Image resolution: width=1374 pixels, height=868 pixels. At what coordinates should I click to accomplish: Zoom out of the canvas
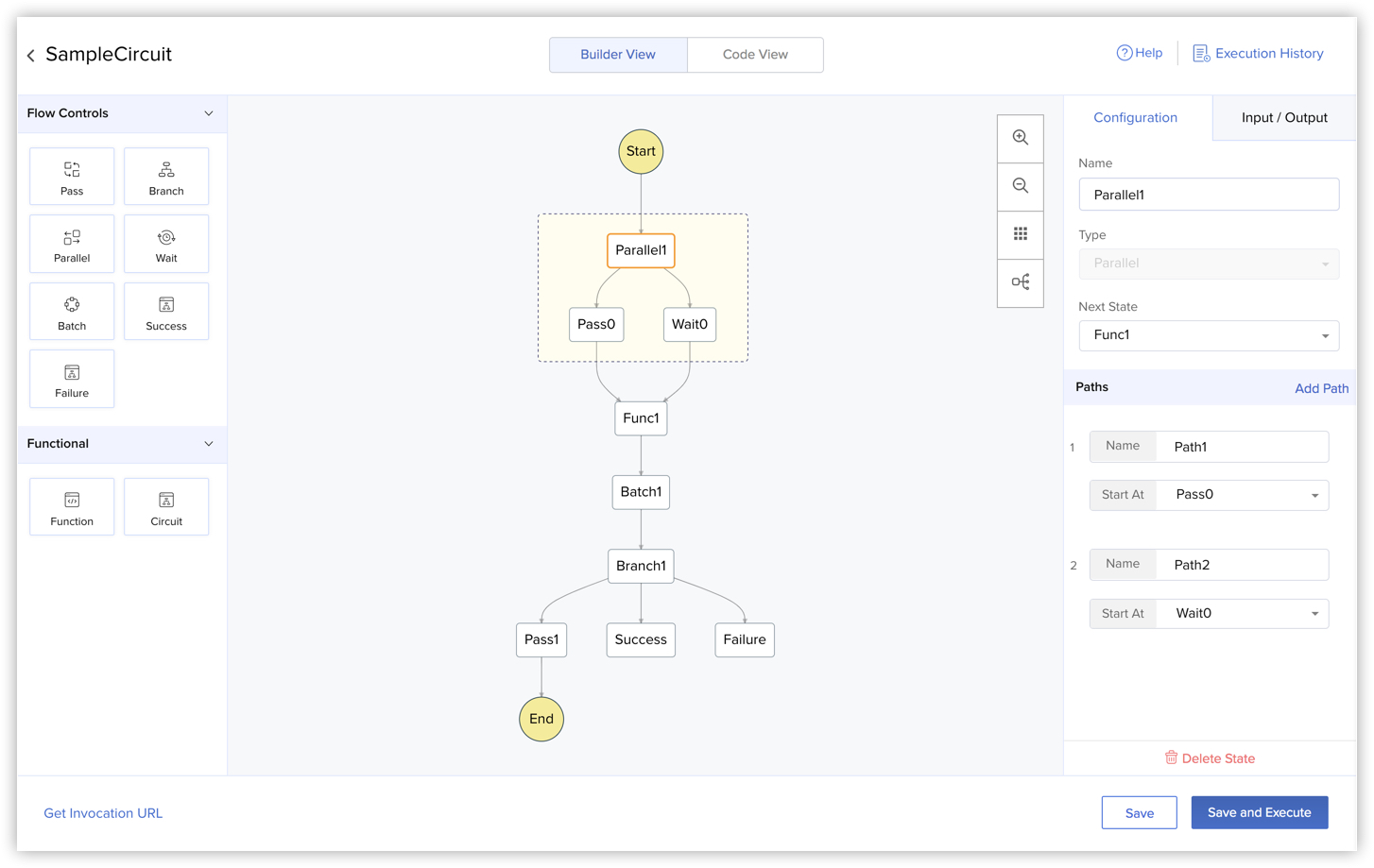point(1021,186)
